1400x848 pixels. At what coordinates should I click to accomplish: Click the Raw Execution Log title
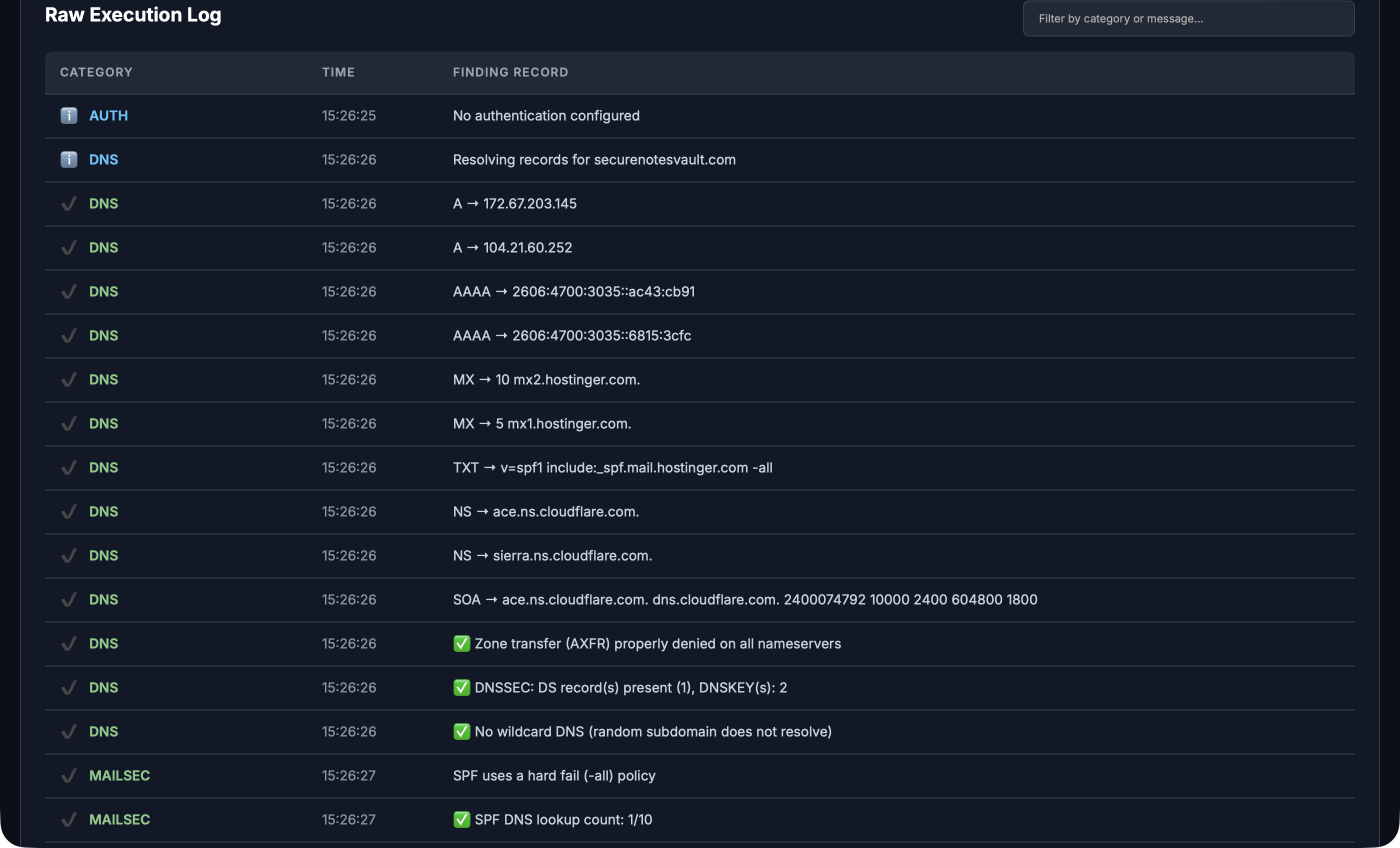[133, 15]
